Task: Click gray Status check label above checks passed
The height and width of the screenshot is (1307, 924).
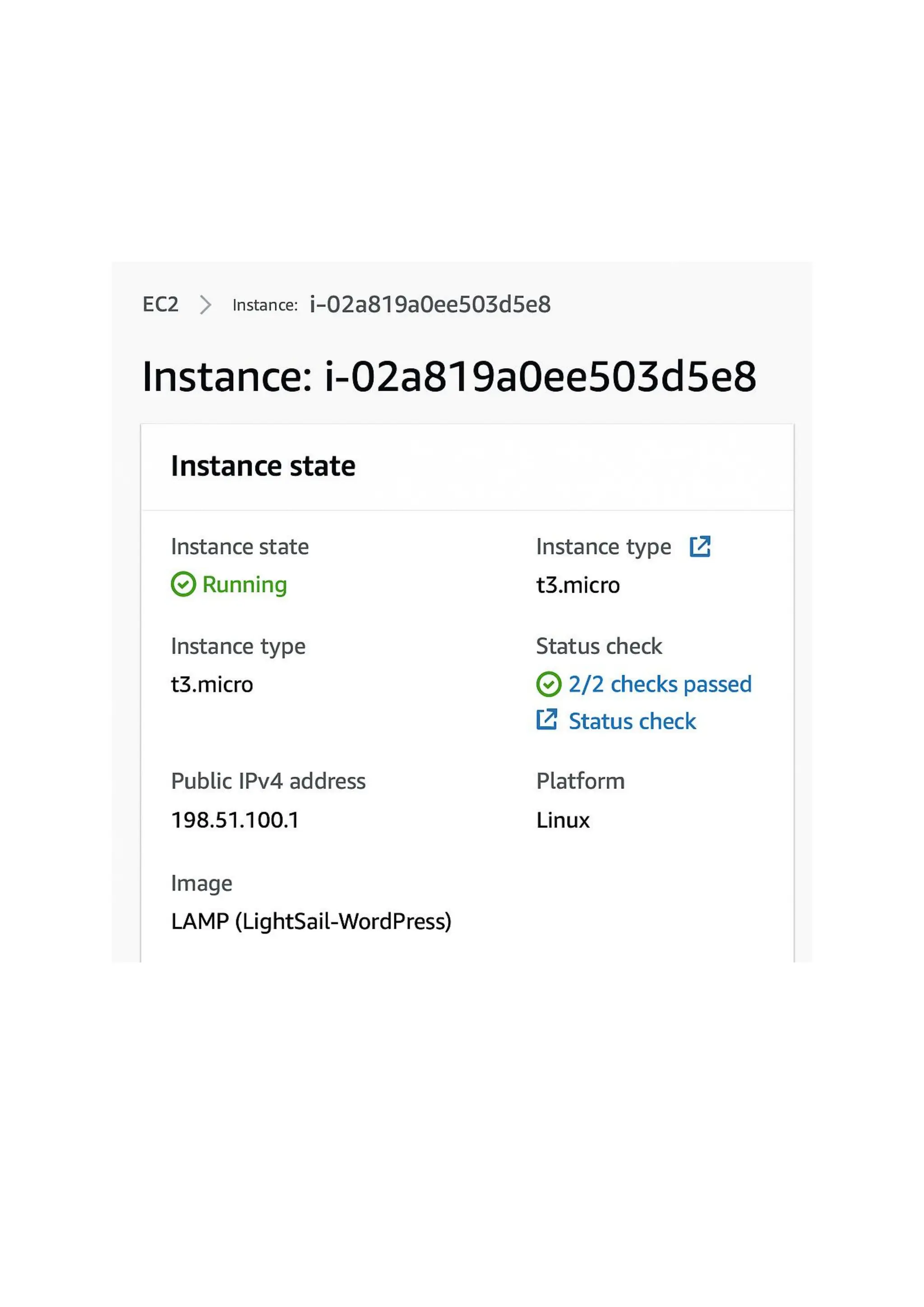Action: click(x=599, y=646)
